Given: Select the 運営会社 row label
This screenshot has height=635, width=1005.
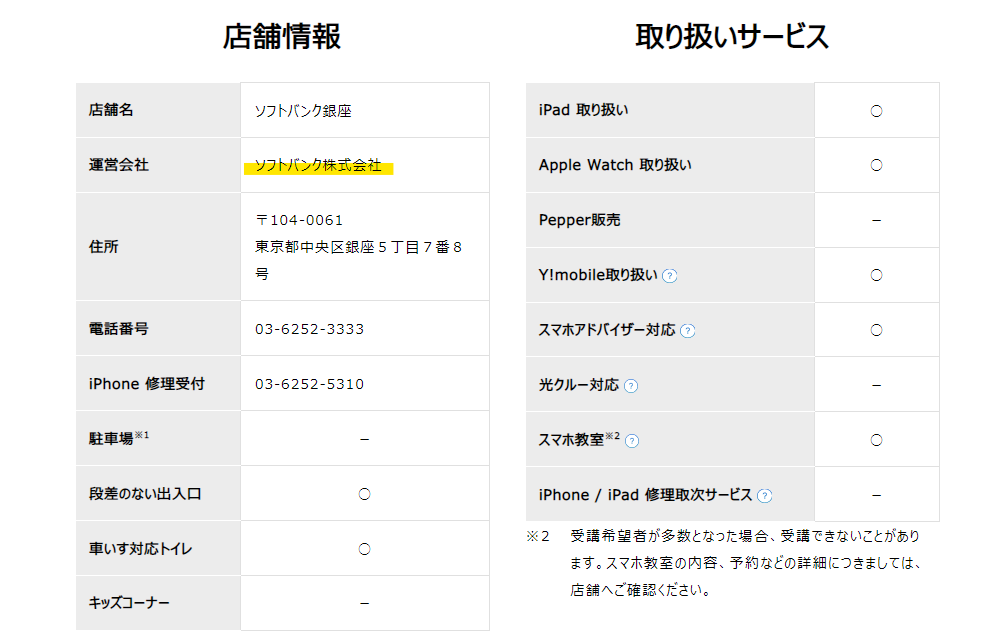Looking at the screenshot, I should click(x=119, y=165).
